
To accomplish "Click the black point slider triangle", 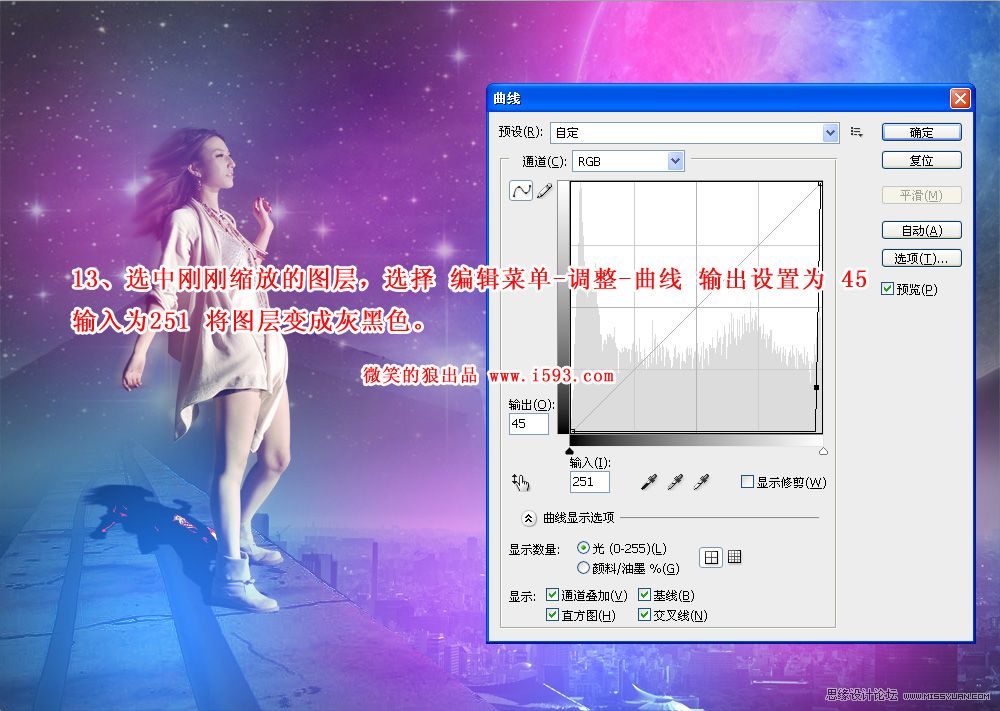I will click(570, 451).
